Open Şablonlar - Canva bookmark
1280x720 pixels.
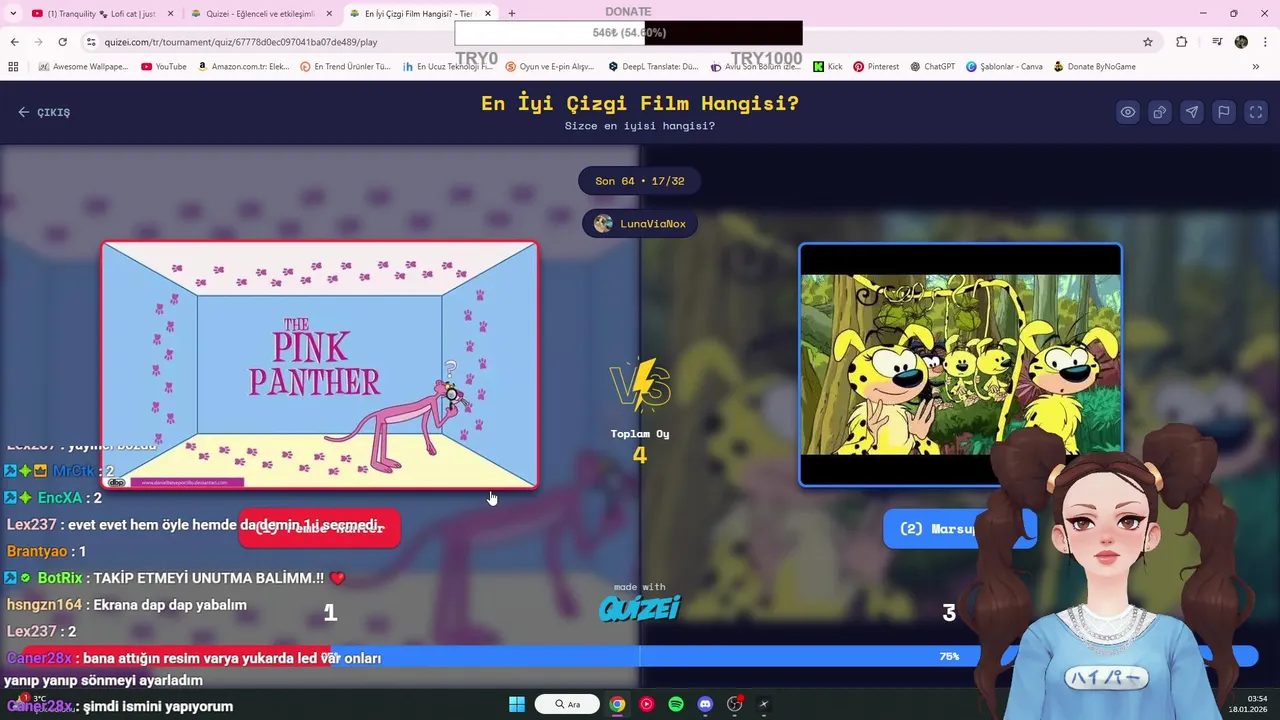coord(1004,67)
